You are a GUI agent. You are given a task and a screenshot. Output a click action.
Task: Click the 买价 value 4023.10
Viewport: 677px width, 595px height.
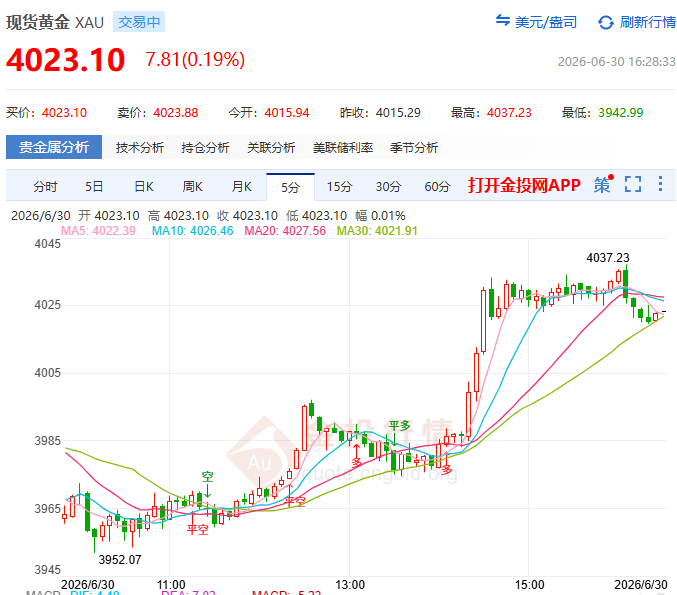(64, 113)
